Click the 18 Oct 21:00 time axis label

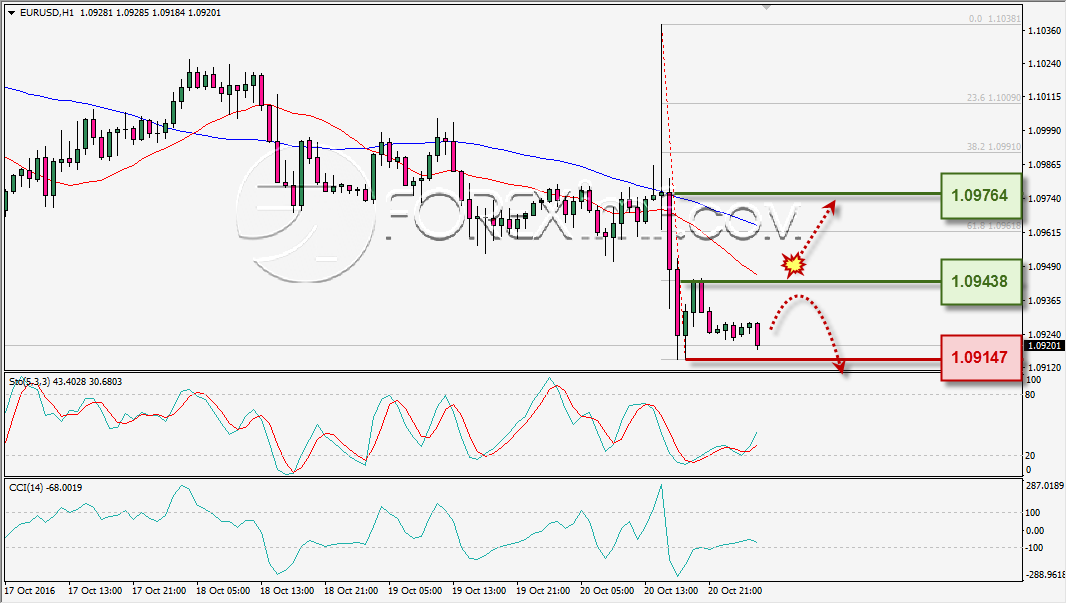pos(351,590)
